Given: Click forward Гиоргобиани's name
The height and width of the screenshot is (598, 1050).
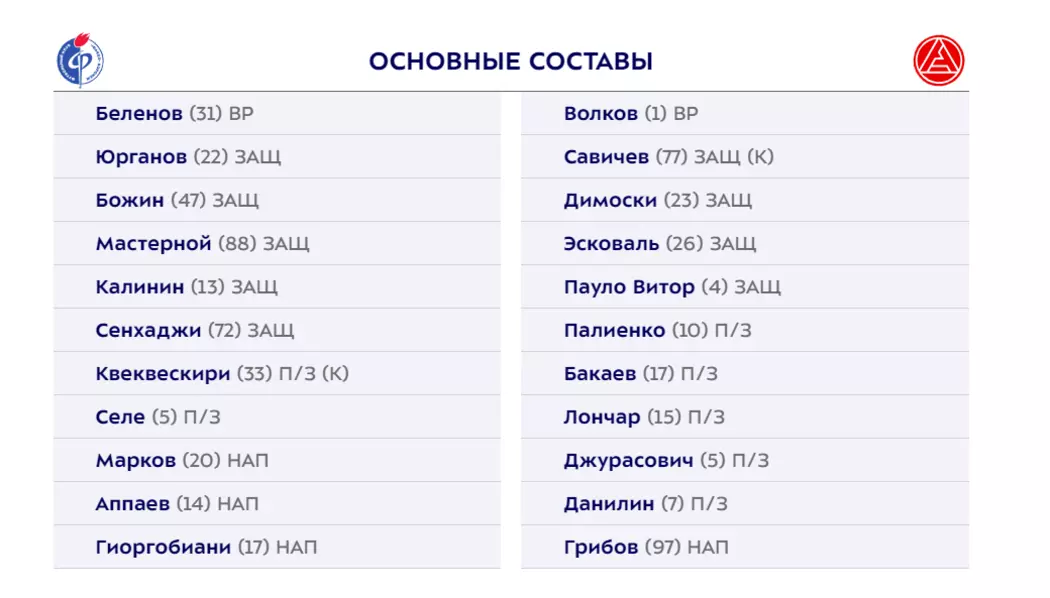Looking at the screenshot, I should coord(163,547).
